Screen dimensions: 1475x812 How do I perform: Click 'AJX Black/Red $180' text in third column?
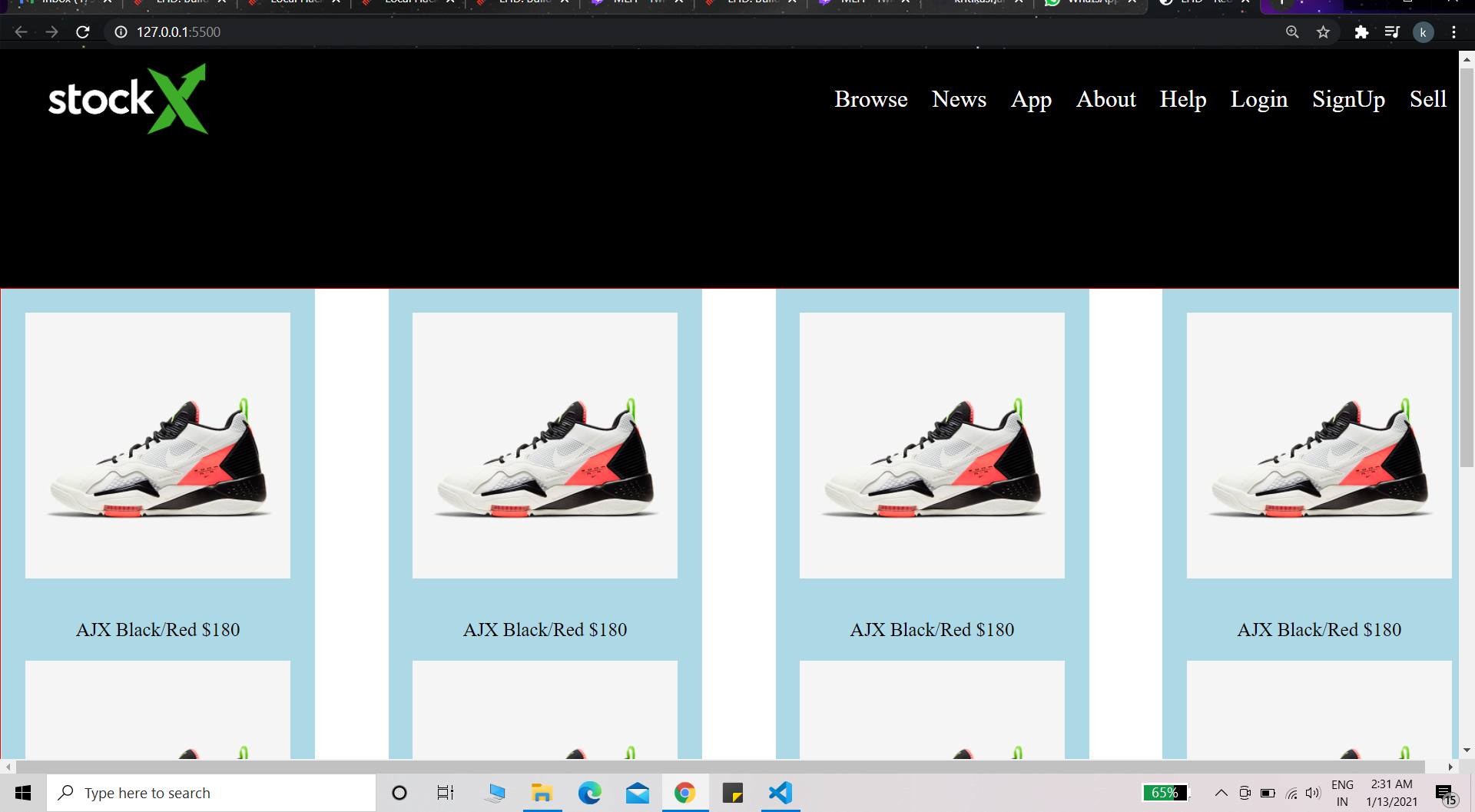tap(932, 630)
